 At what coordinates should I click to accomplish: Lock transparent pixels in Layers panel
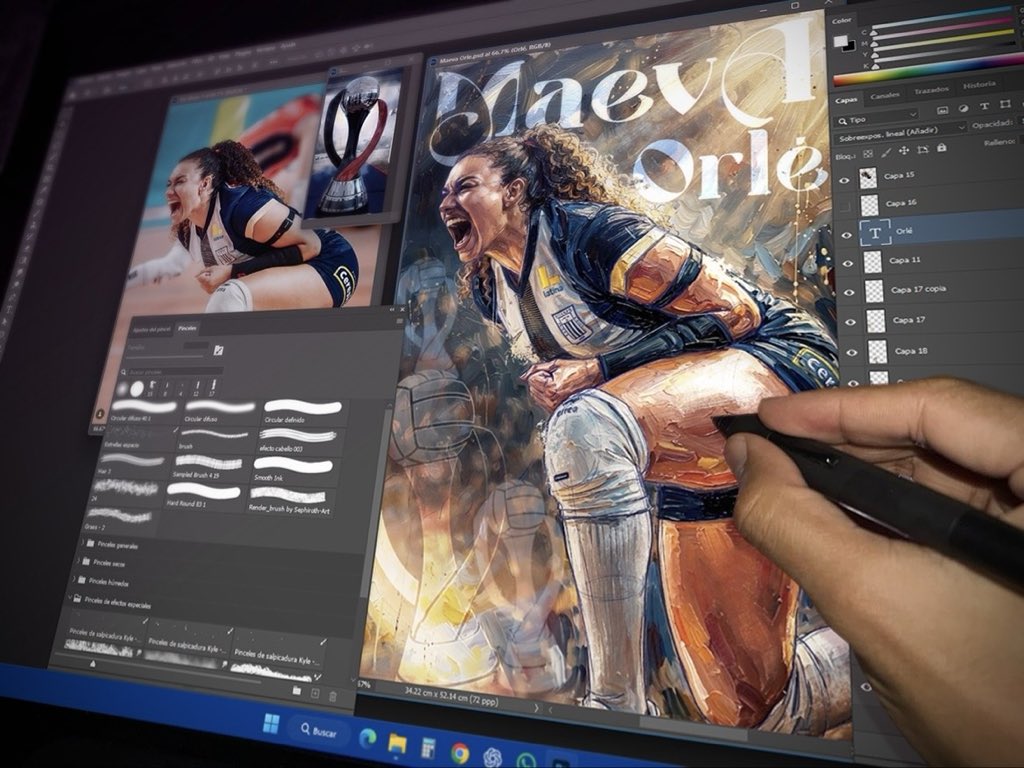(x=867, y=154)
